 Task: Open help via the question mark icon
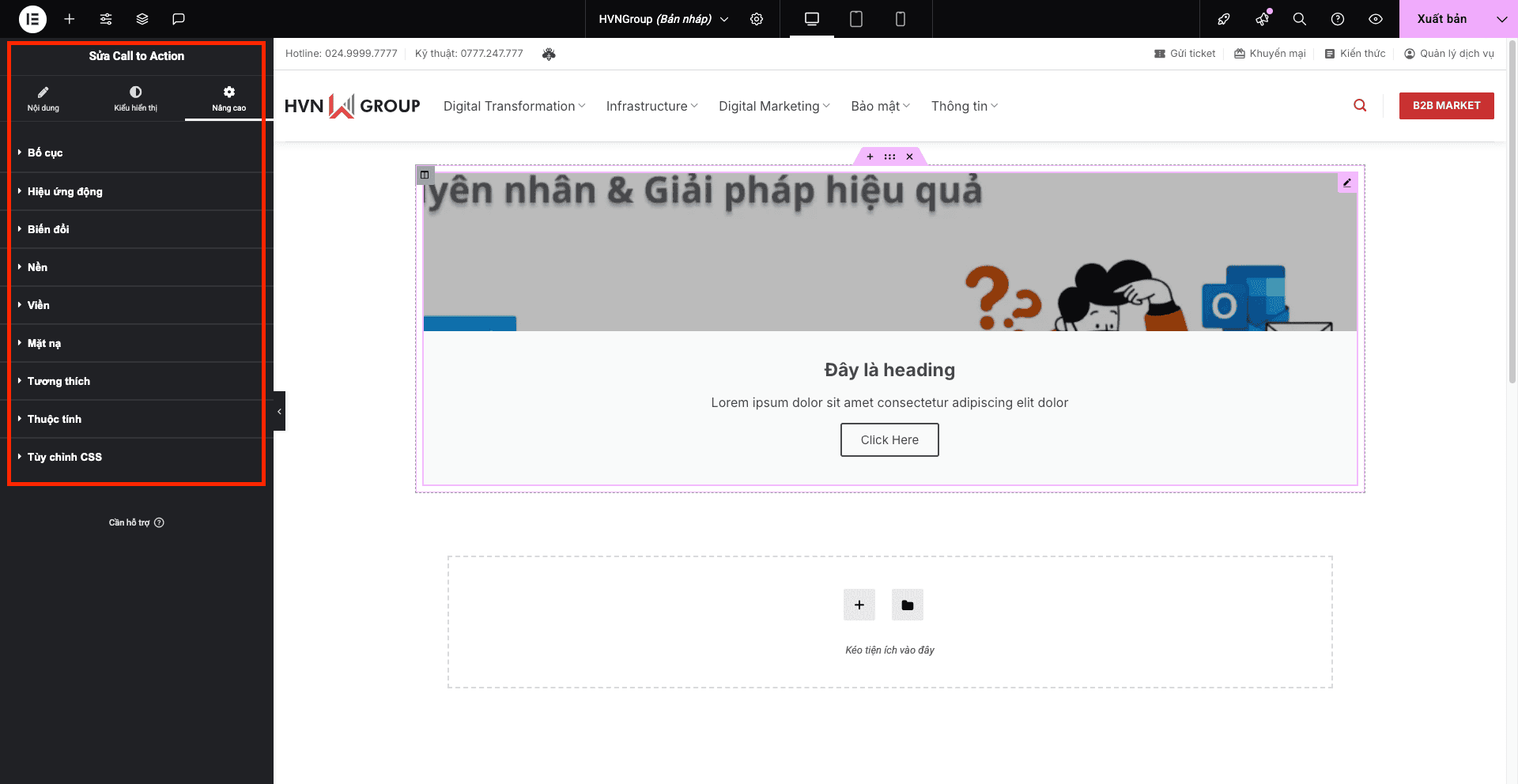(x=1337, y=19)
